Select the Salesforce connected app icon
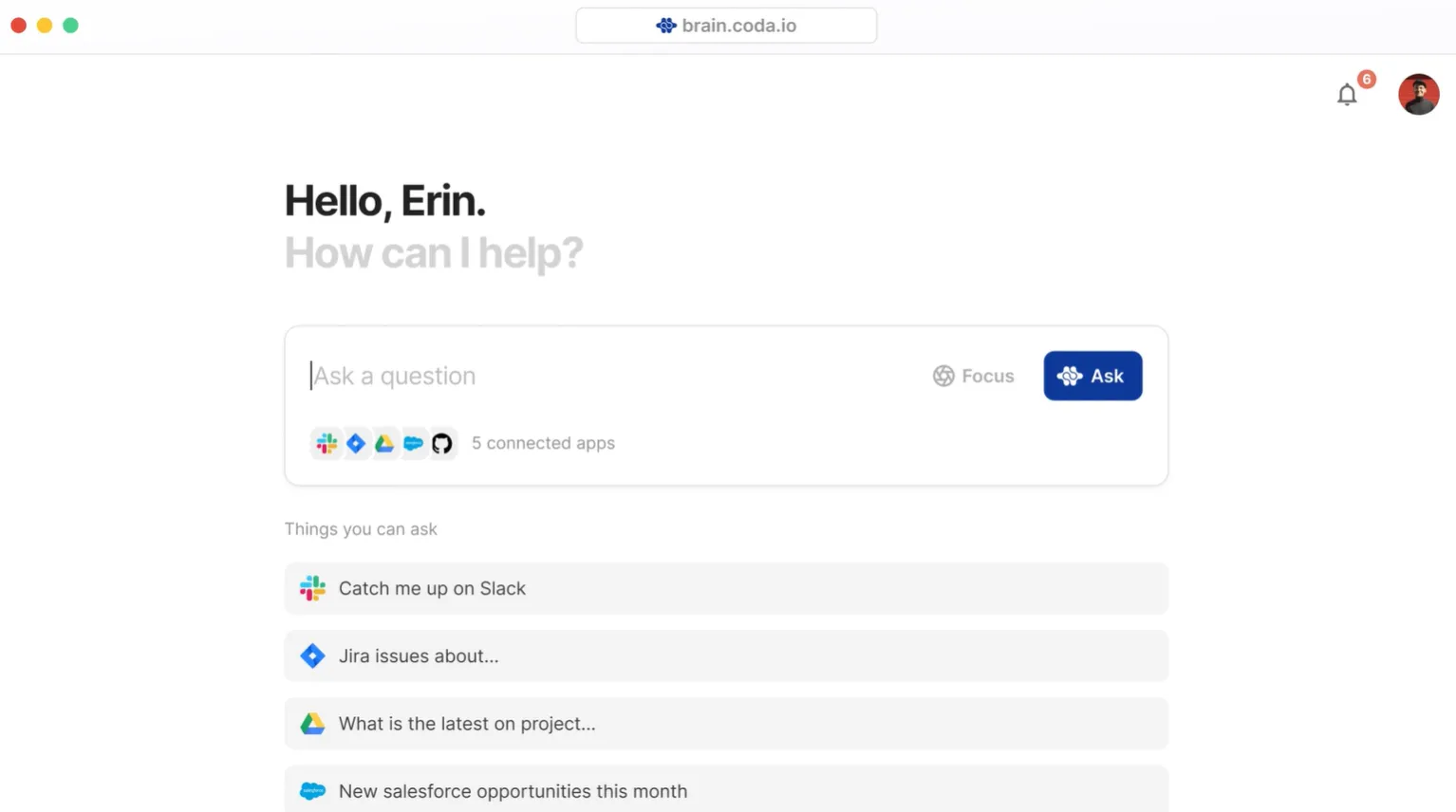The image size is (1456, 812). 413,443
